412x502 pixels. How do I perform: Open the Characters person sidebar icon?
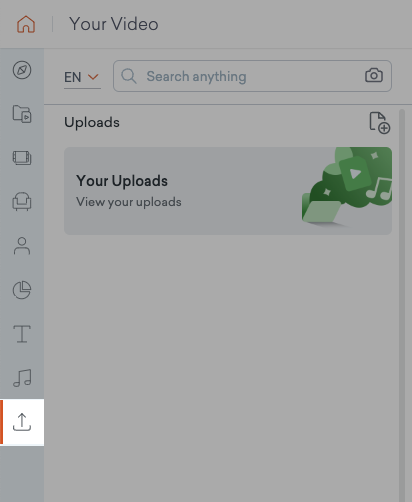22,246
